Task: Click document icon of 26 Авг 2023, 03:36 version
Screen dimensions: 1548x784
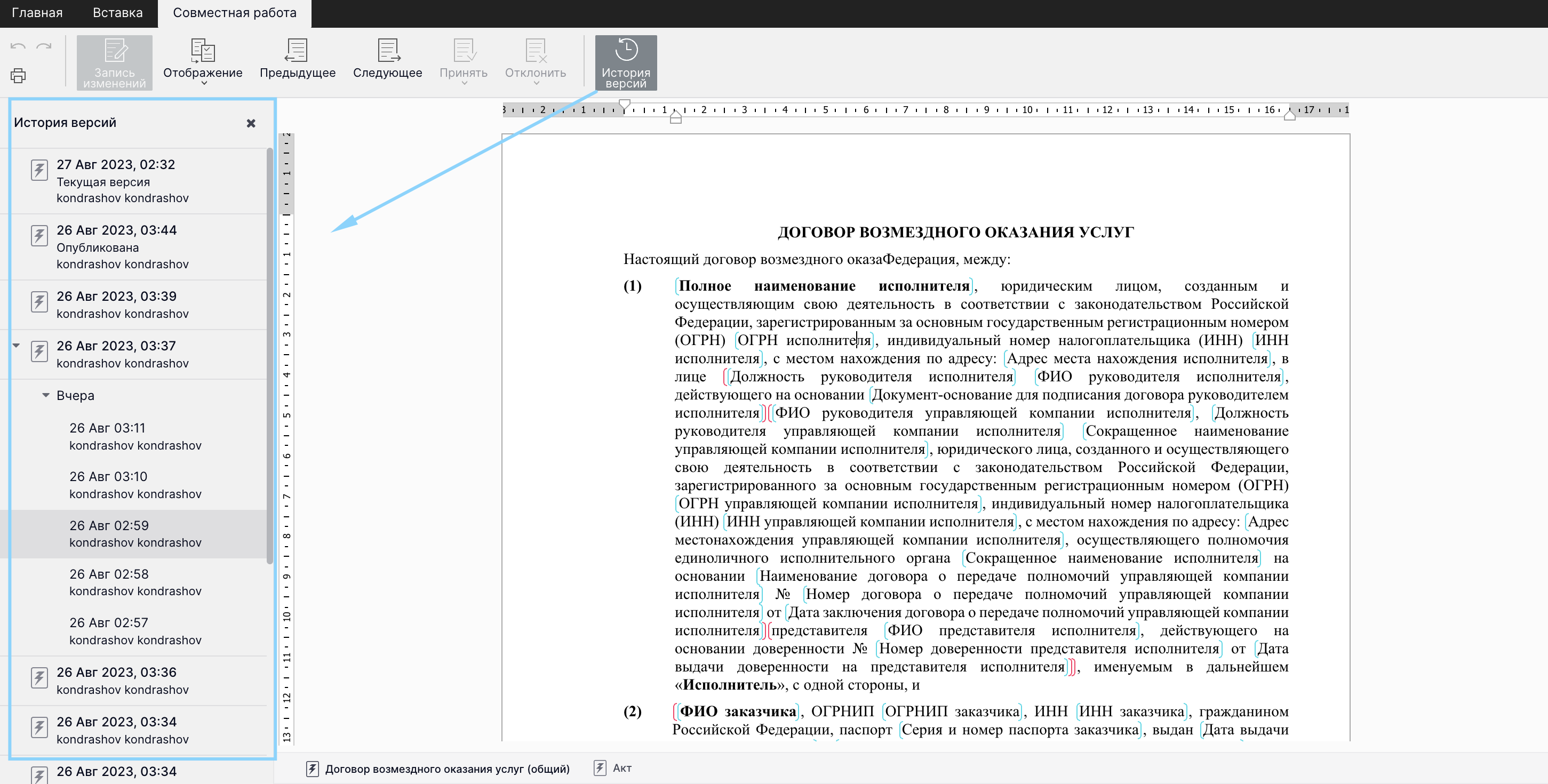Action: (39, 678)
